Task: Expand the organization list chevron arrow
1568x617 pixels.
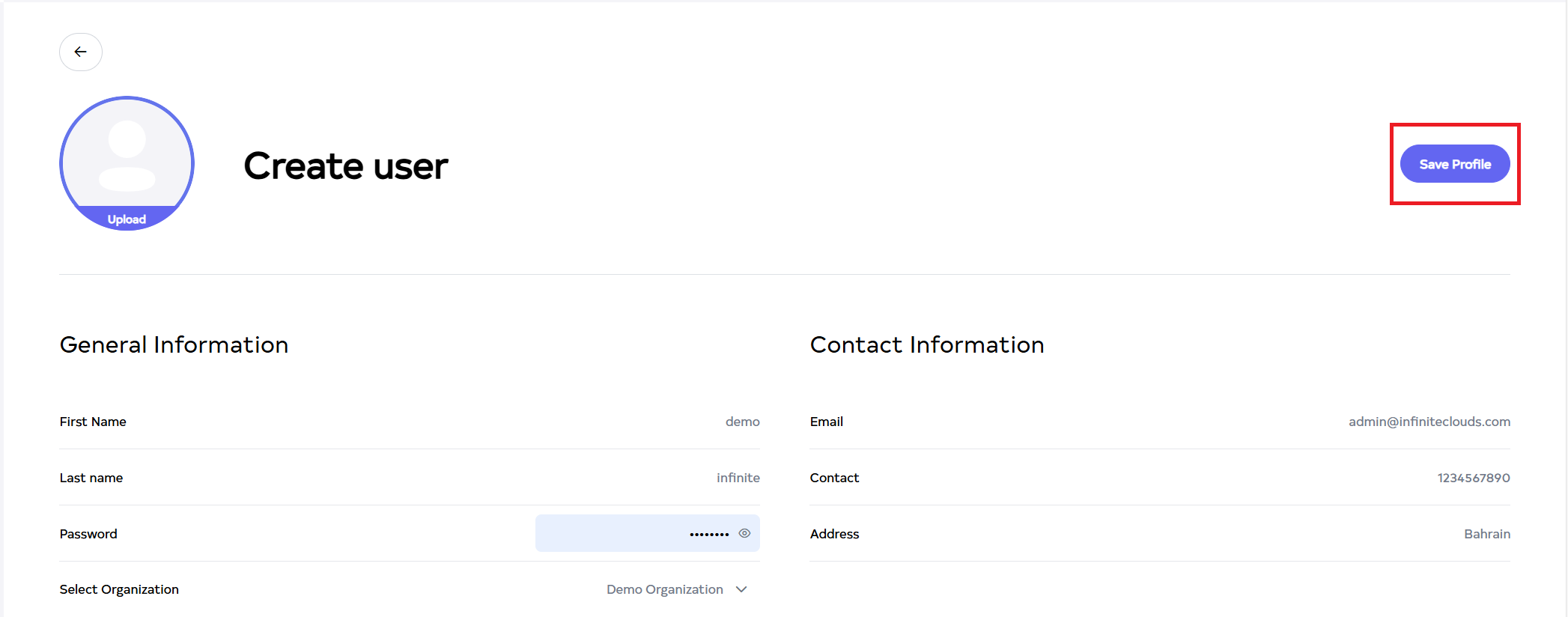Action: 741,589
